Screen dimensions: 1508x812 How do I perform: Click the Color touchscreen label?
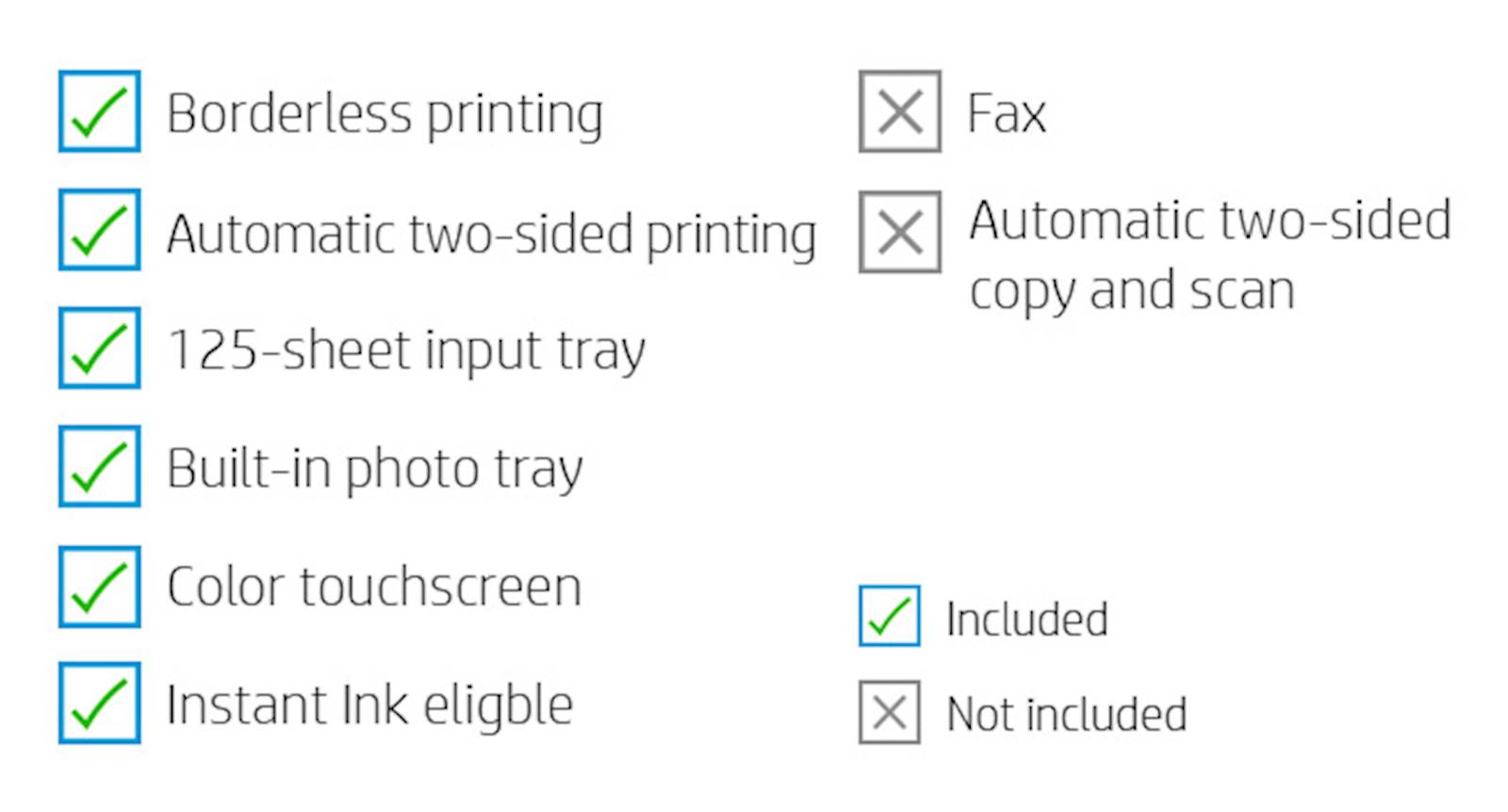374,587
